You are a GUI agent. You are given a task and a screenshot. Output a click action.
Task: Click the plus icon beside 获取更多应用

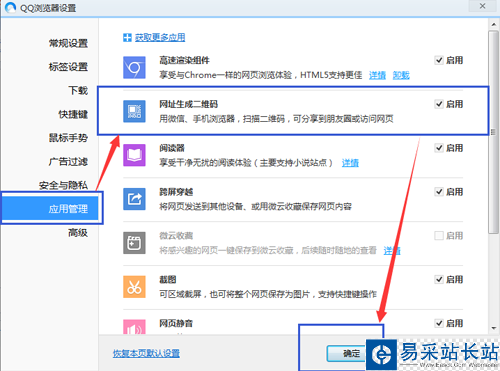(x=127, y=37)
